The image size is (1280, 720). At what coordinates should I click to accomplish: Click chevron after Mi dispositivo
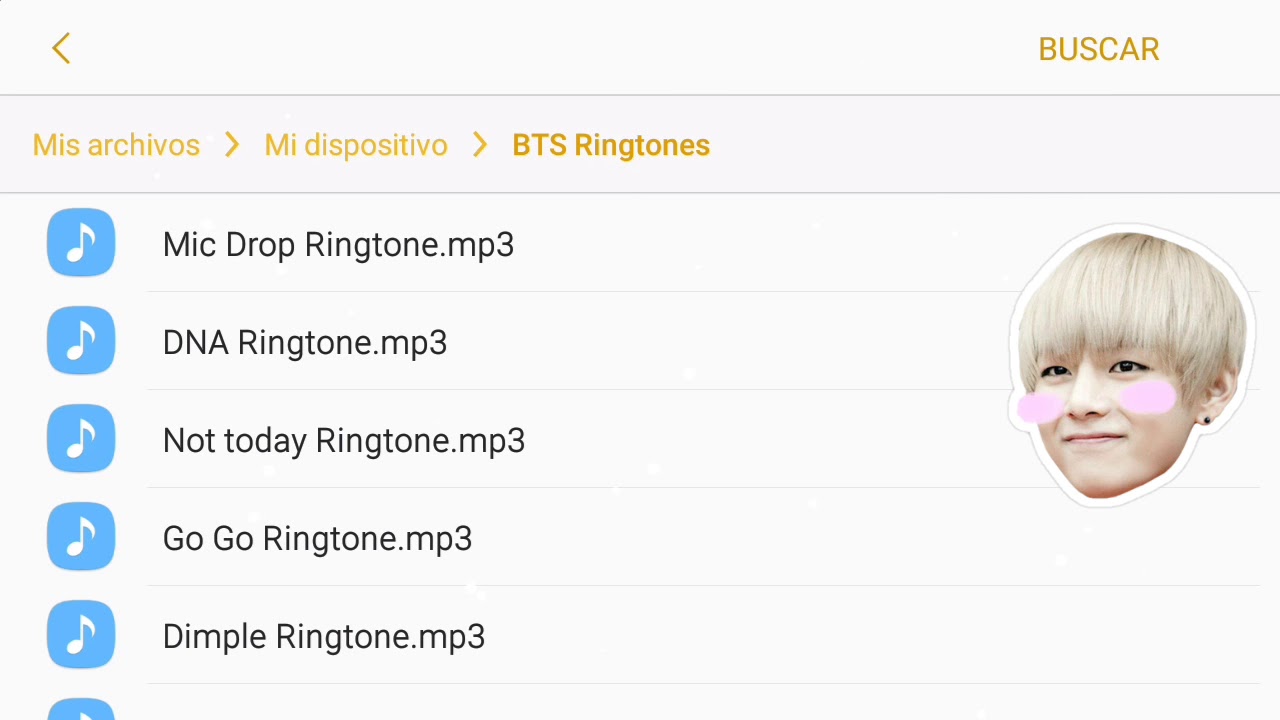tap(480, 145)
